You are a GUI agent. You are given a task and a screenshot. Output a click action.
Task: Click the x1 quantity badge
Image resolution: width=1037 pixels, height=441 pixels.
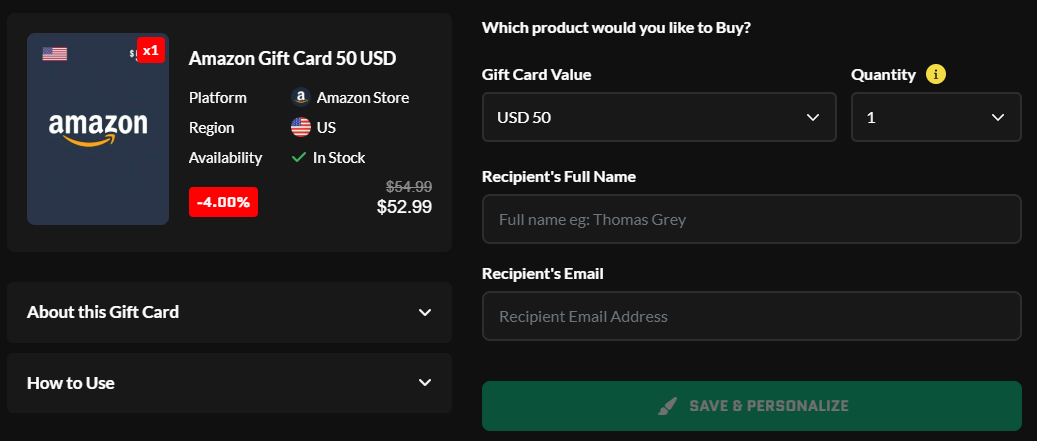(150, 50)
